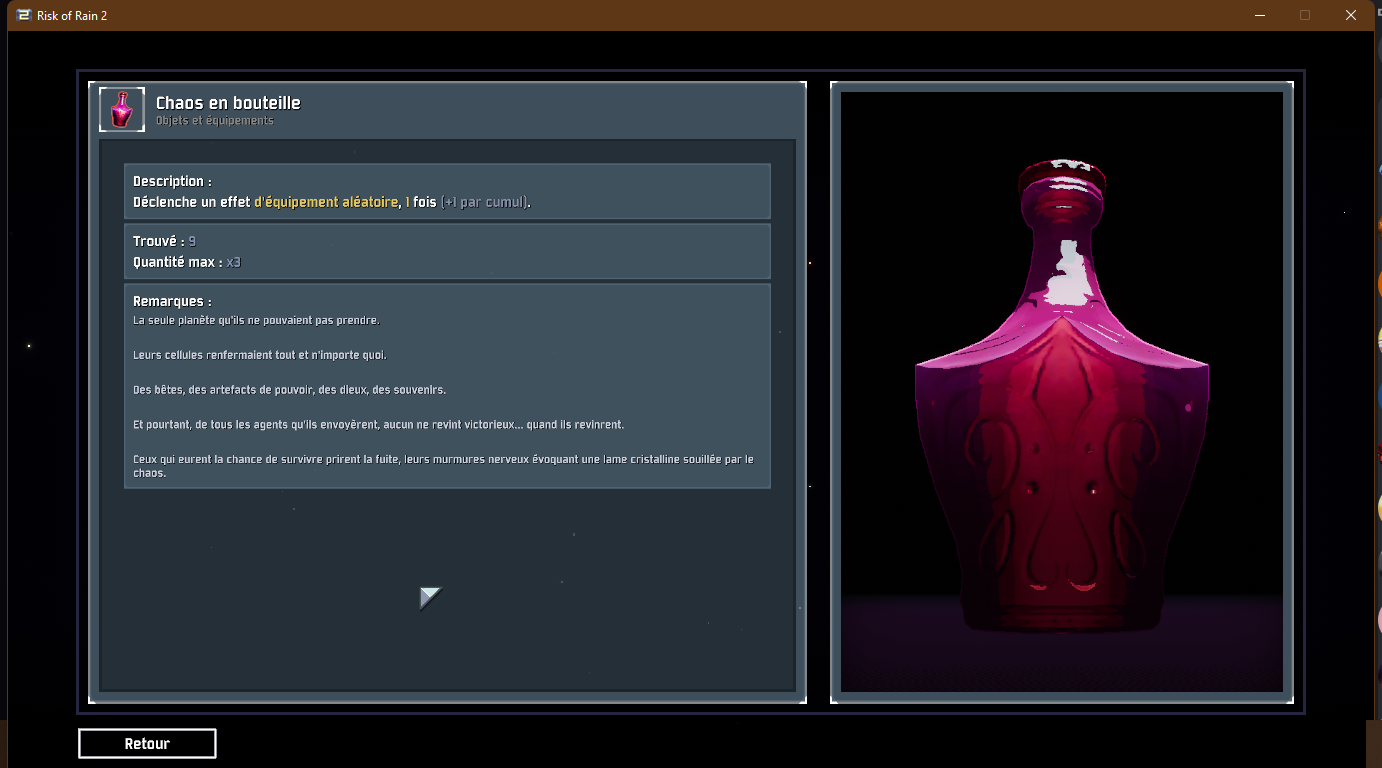
Task: Click the lore line "La seule planète"
Action: click(256, 320)
